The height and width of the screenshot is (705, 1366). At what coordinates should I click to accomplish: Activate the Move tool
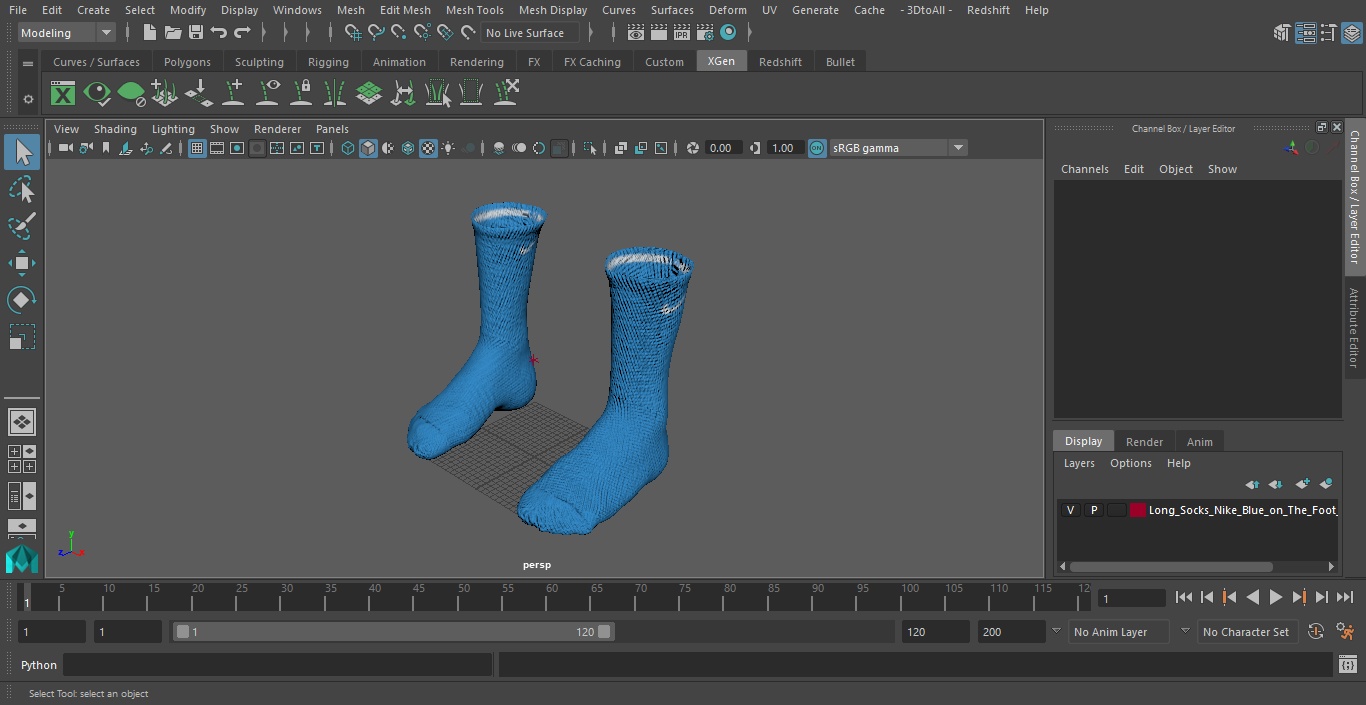(x=22, y=263)
